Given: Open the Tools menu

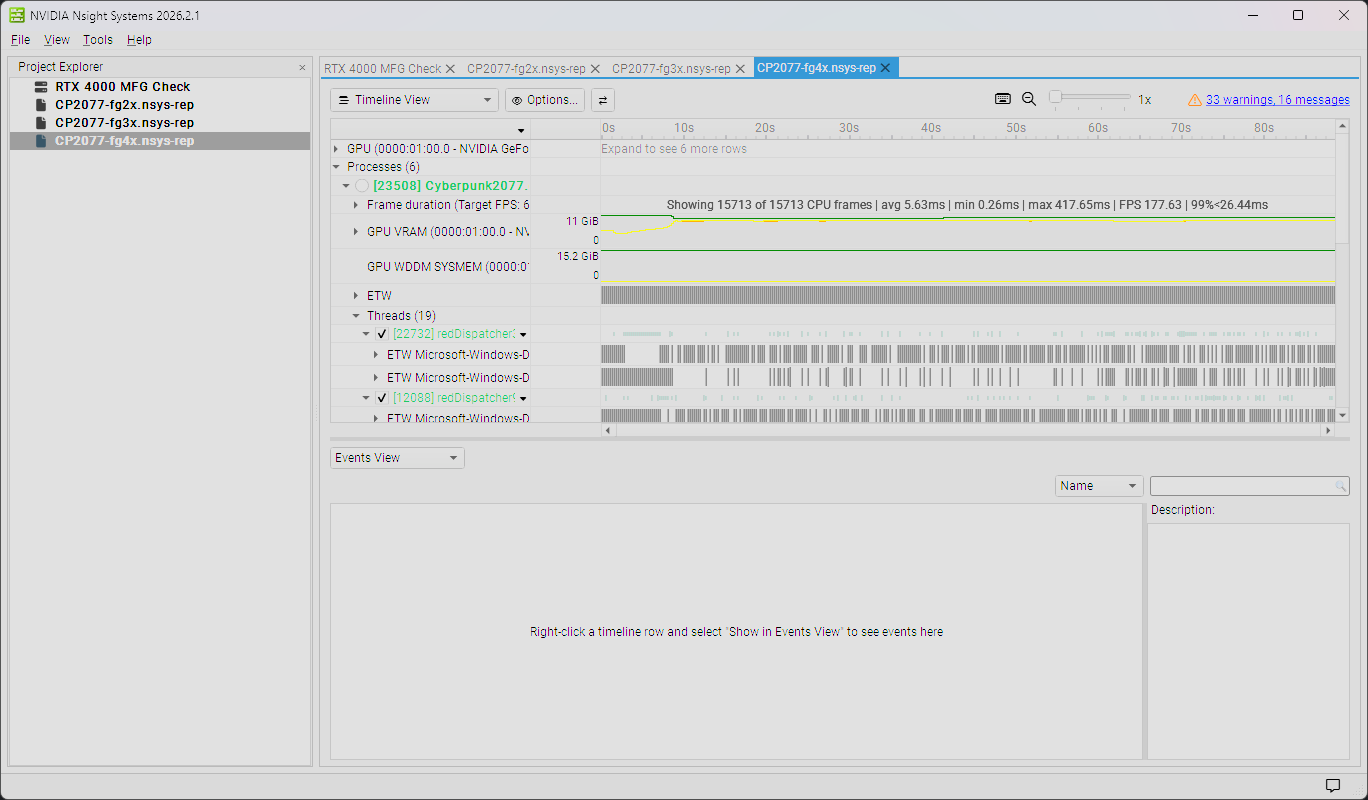Looking at the screenshot, I should (98, 40).
